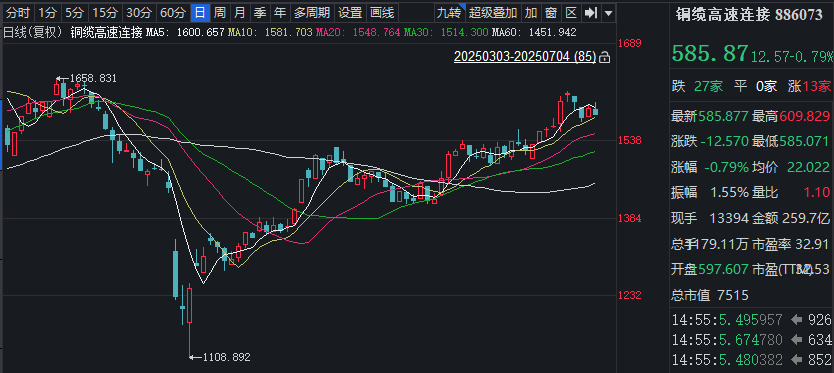This screenshot has height=373, width=834.
Task: Click the MA10: 1581.703 indicator label
Action: coord(270,32)
